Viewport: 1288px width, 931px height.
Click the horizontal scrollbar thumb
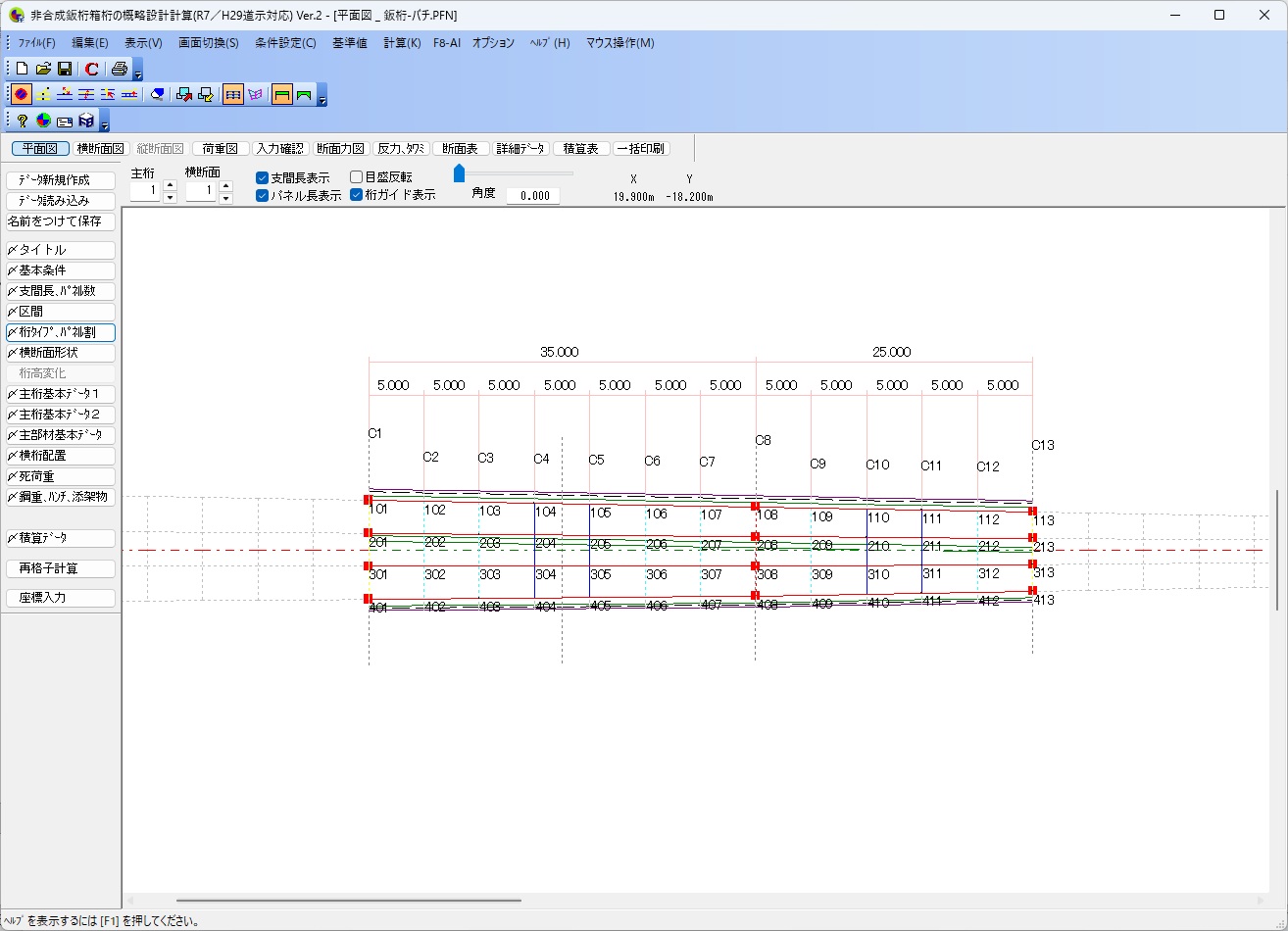349,901
